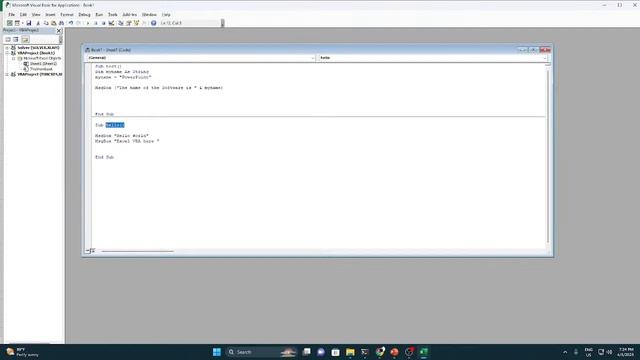Select ThisWorkbook in the project tree
The width and height of the screenshot is (640, 360).
[x=41, y=69]
